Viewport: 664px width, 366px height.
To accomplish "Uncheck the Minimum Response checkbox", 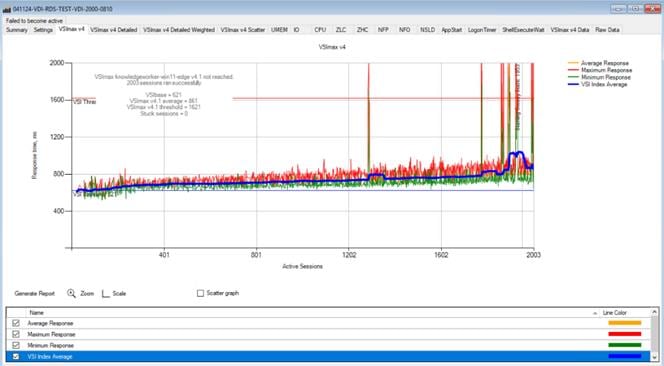I will pyautogui.click(x=16, y=345).
